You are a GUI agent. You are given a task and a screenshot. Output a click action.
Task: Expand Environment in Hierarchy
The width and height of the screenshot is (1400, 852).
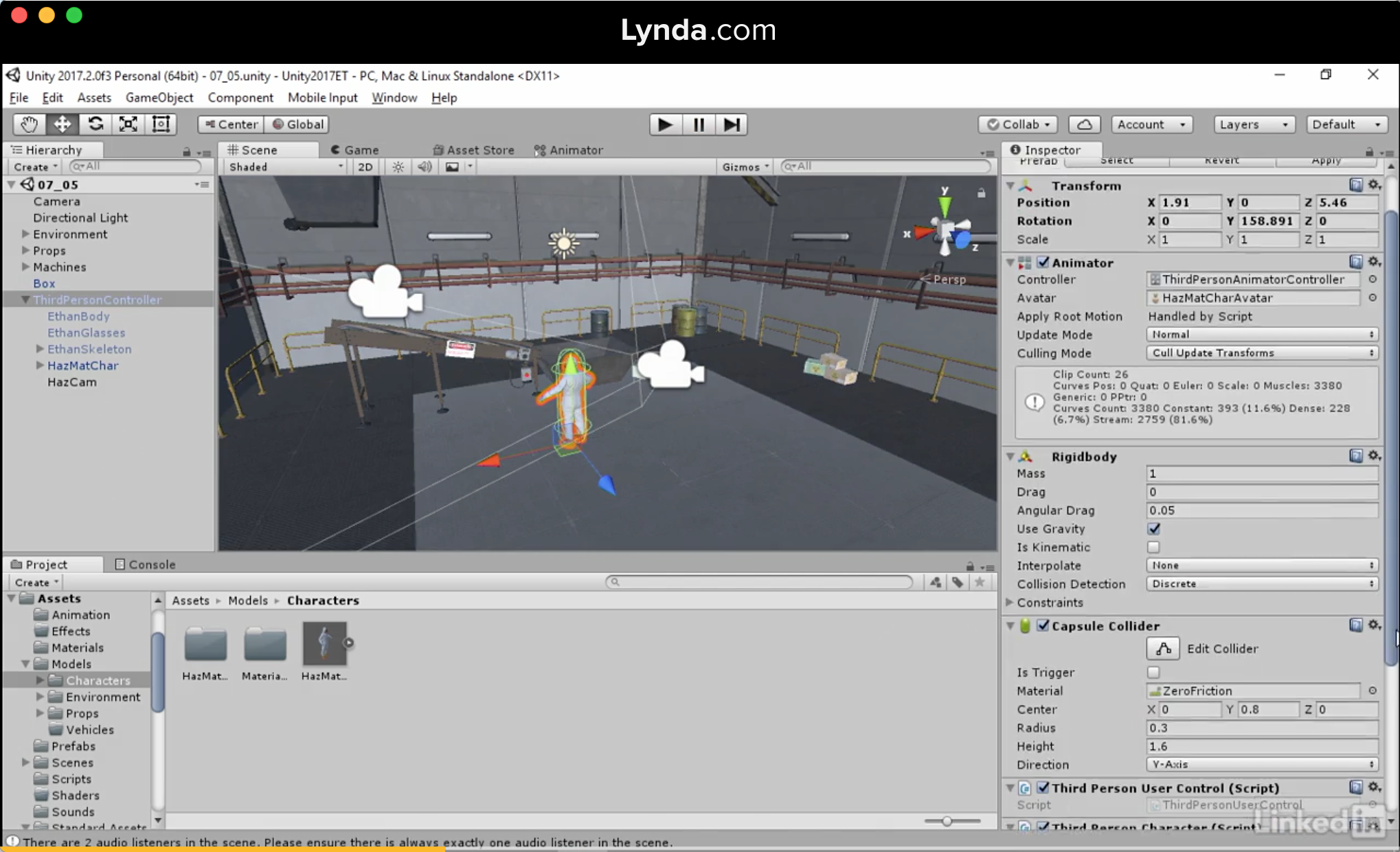[x=26, y=234]
